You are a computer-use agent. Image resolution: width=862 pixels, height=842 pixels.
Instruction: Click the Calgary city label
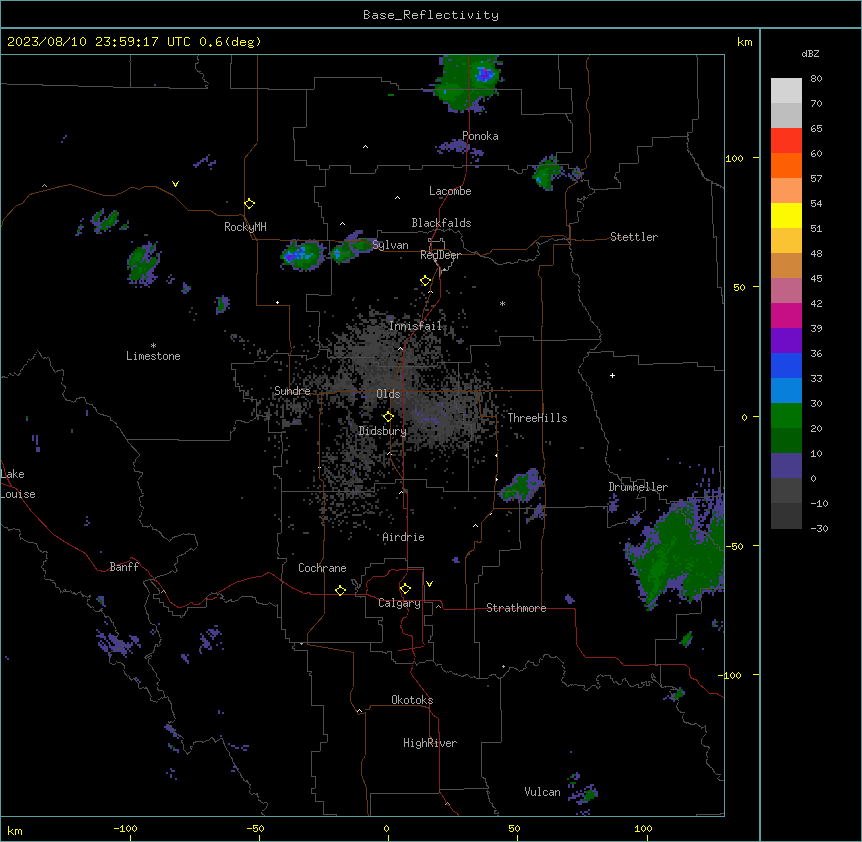(399, 603)
